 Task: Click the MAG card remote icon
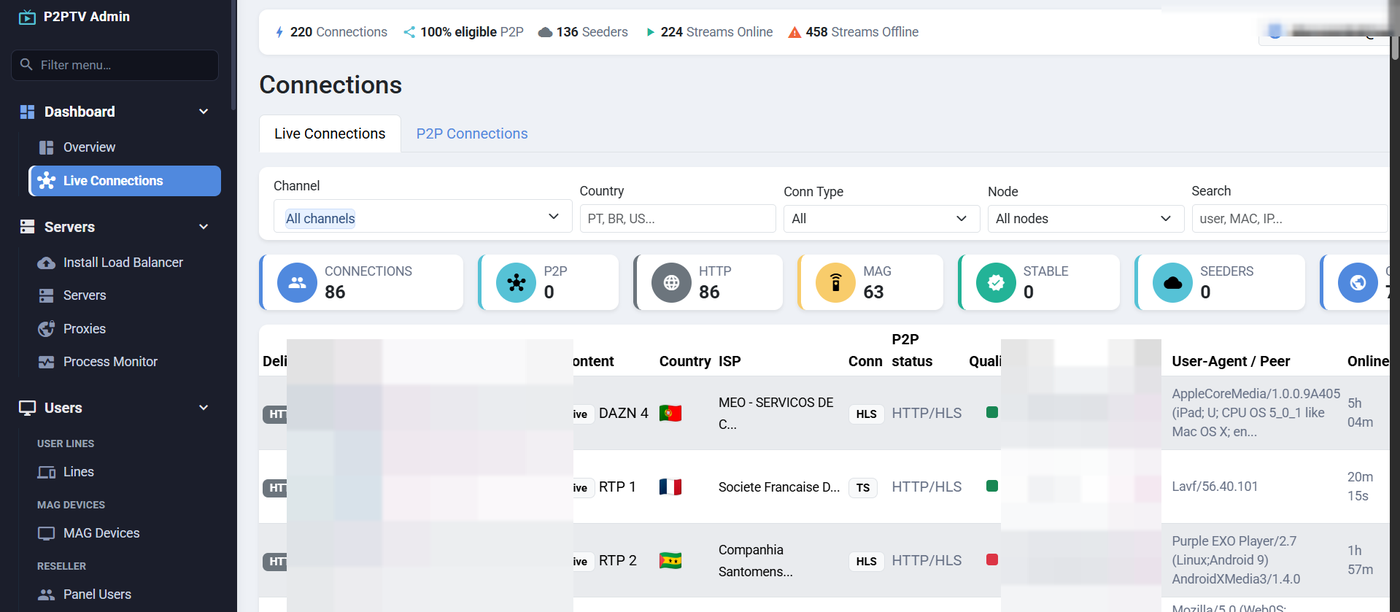[x=835, y=282]
